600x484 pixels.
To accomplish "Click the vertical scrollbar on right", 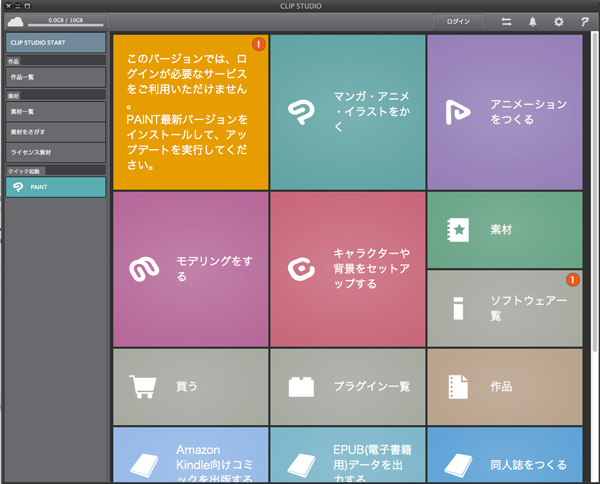I will click(x=594, y=191).
